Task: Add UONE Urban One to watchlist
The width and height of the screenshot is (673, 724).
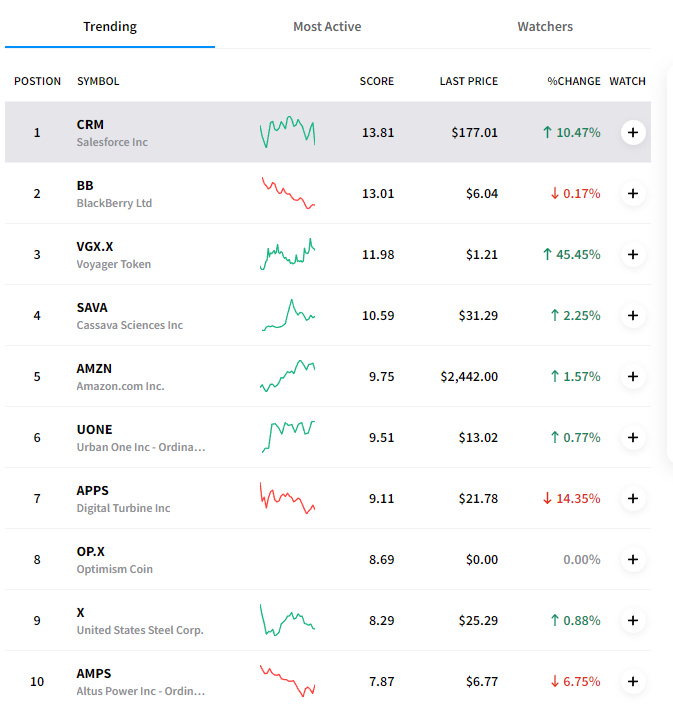Action: click(633, 437)
